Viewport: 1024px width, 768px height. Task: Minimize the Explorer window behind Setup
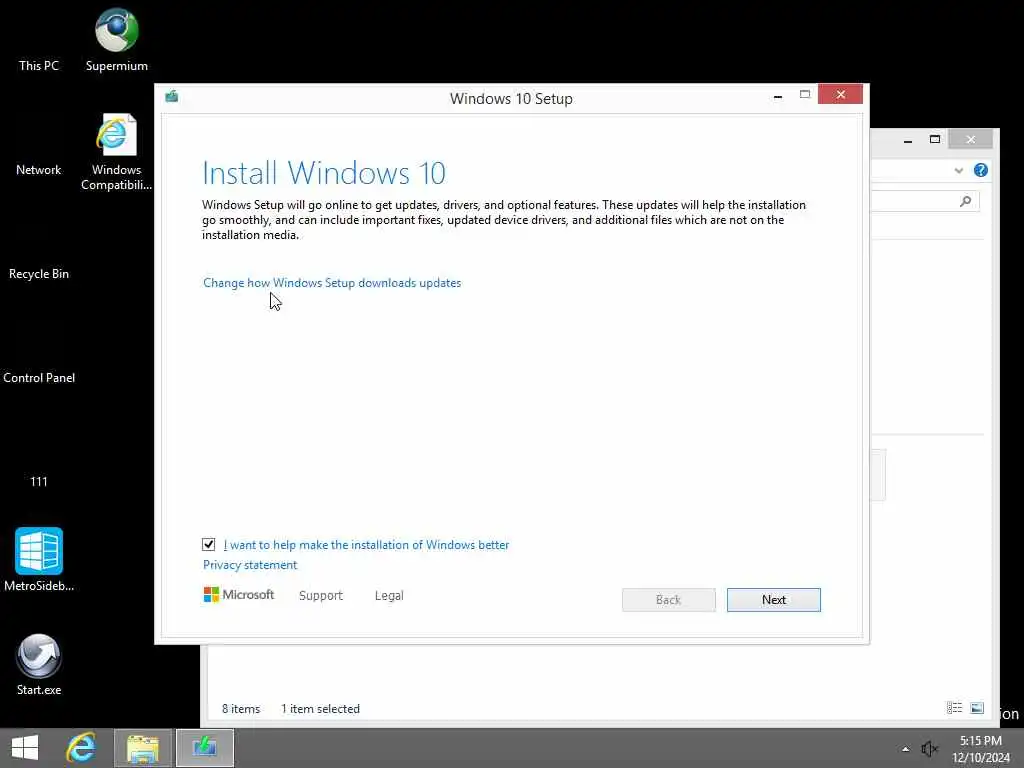coord(908,140)
